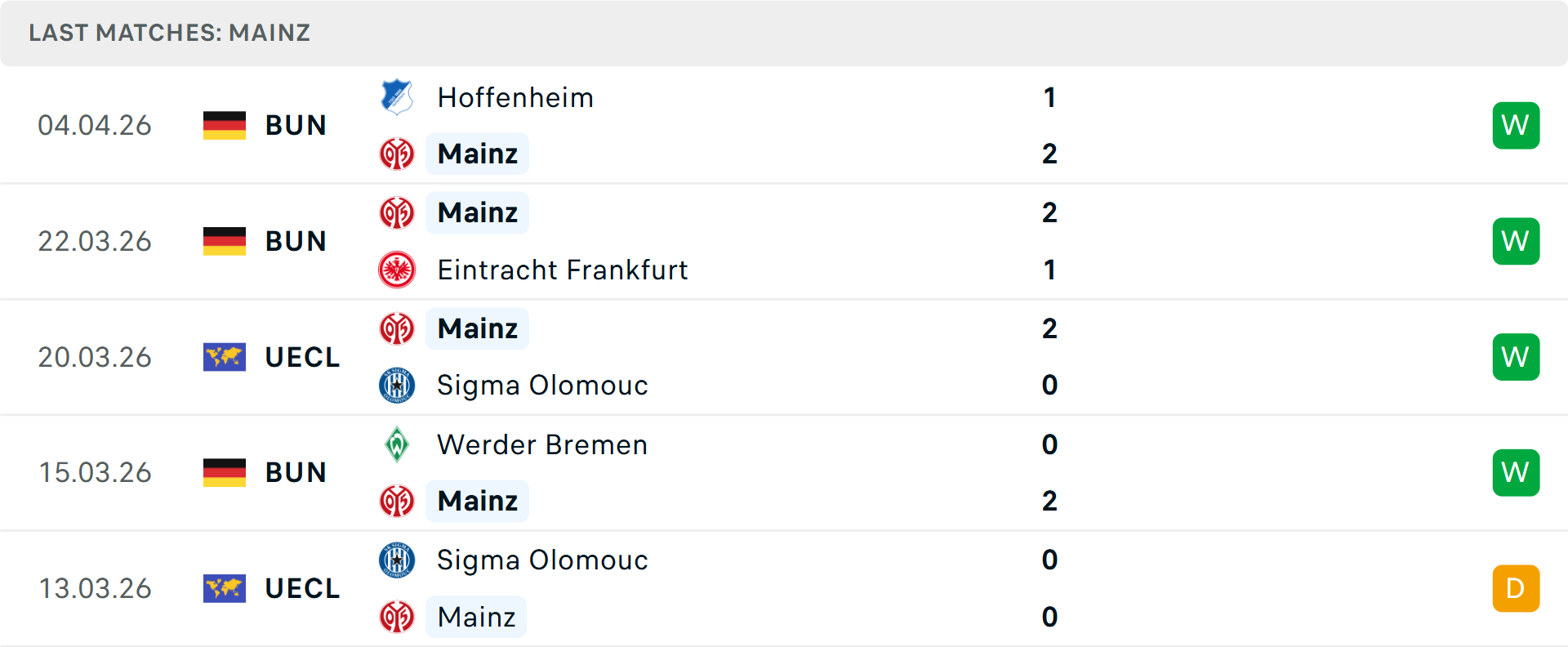Click Mainz crest in the 04.04.26 match

pos(397,154)
